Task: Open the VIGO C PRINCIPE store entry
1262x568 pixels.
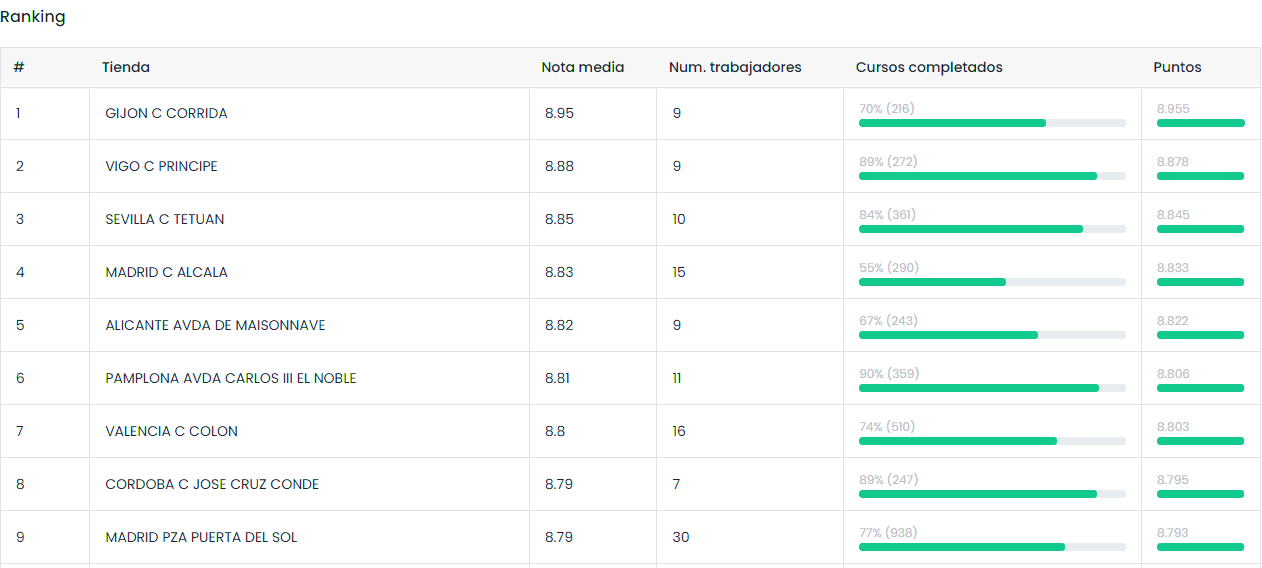Action: (161, 167)
